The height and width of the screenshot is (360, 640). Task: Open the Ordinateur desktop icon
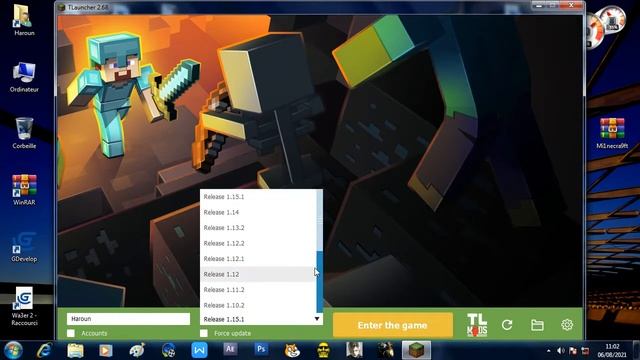tap(24, 77)
